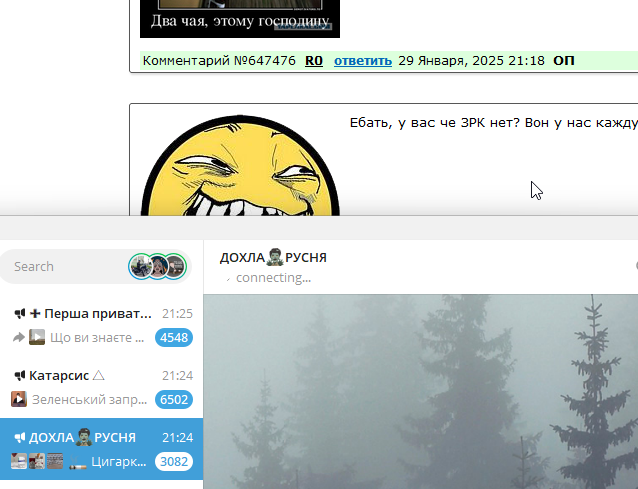Open the 'Два чая' meme image

coord(239,18)
